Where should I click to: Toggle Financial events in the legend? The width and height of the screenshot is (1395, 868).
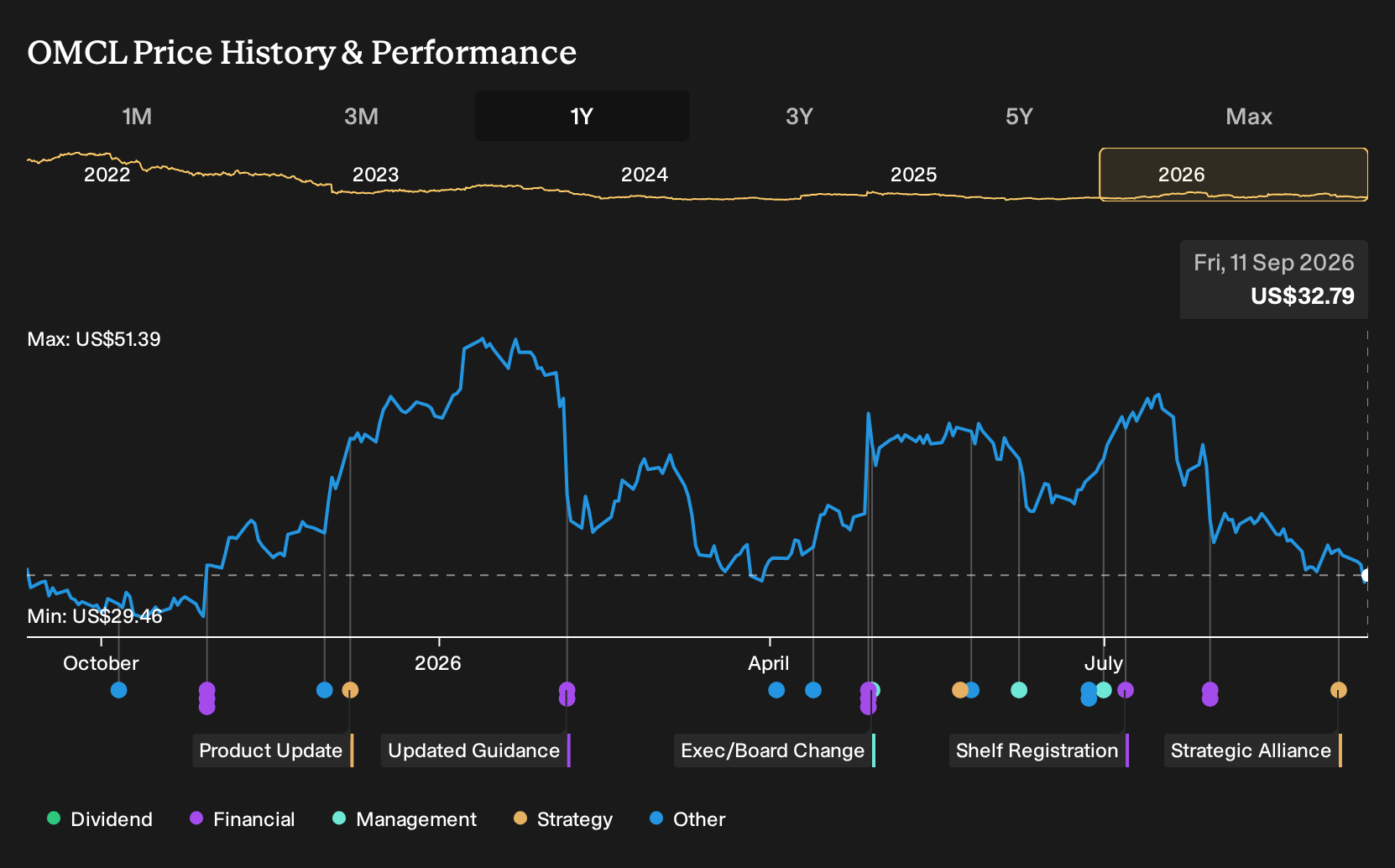coord(243,819)
